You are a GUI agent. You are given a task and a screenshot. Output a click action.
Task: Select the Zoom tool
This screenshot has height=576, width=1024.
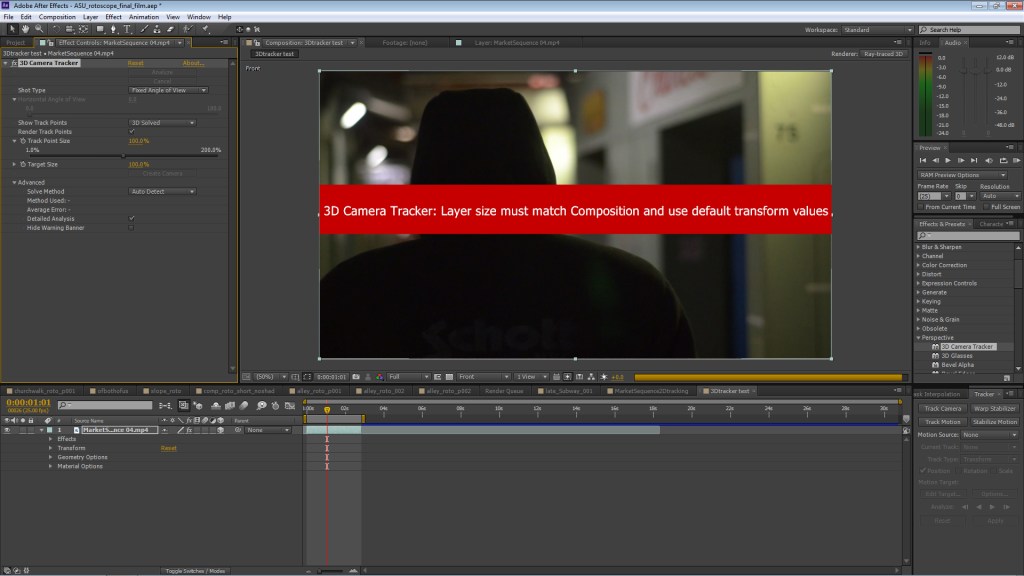tap(37, 29)
